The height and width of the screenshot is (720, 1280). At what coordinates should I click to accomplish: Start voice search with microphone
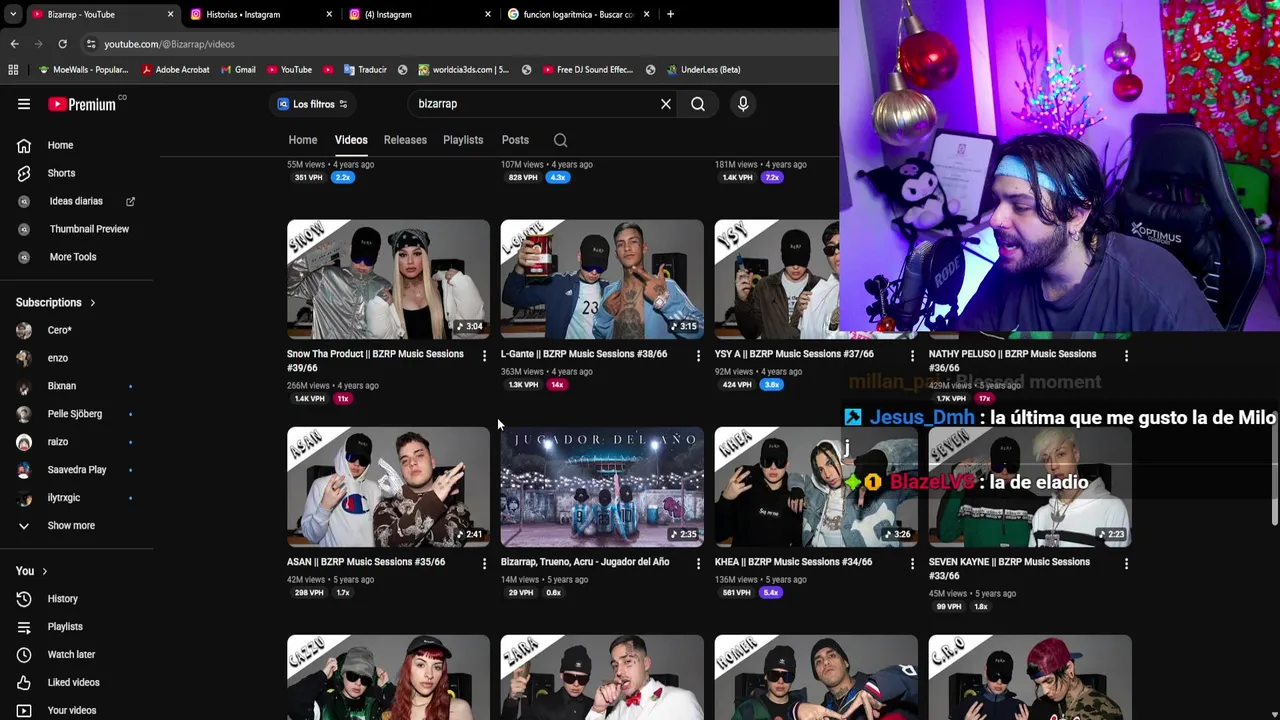tap(743, 104)
